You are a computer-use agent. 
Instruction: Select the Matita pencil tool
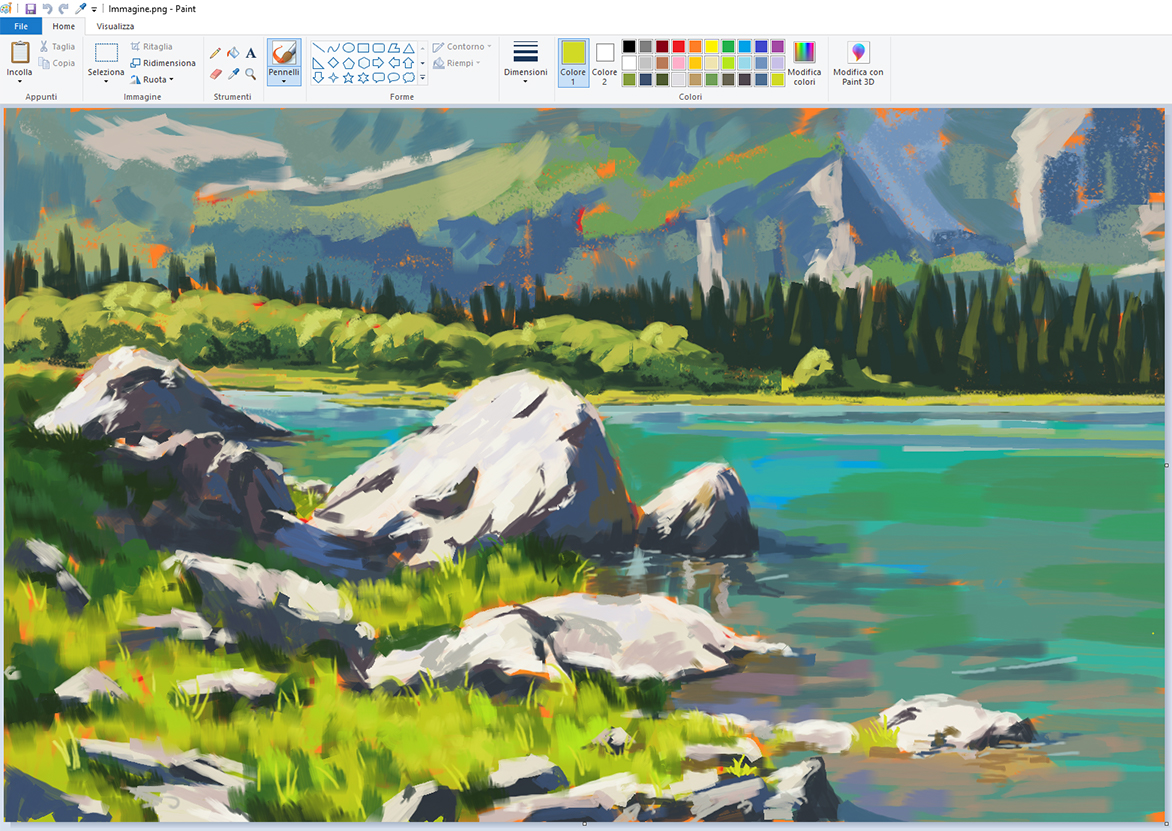pyautogui.click(x=215, y=53)
